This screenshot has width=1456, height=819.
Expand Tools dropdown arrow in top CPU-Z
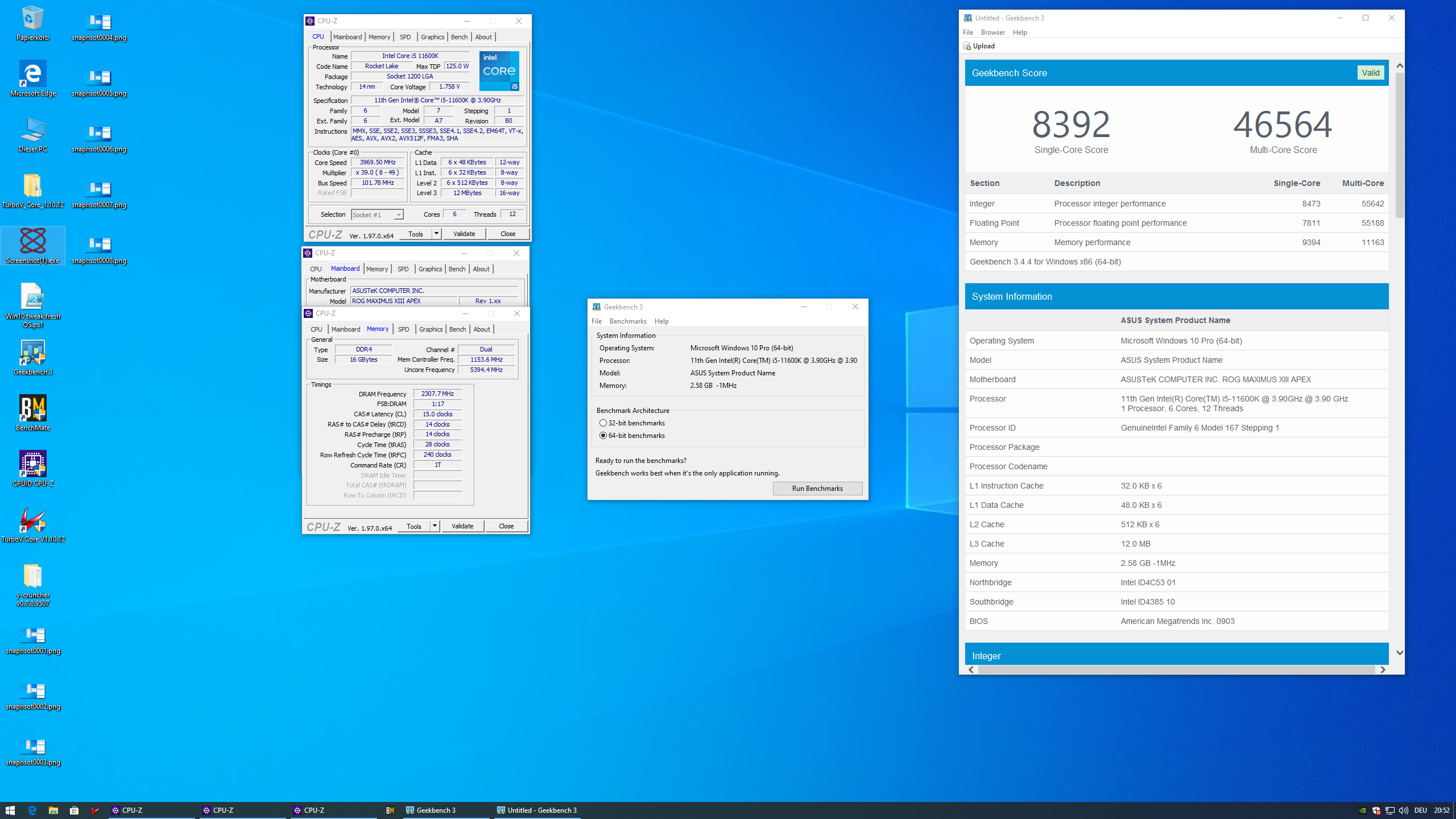tap(436, 234)
